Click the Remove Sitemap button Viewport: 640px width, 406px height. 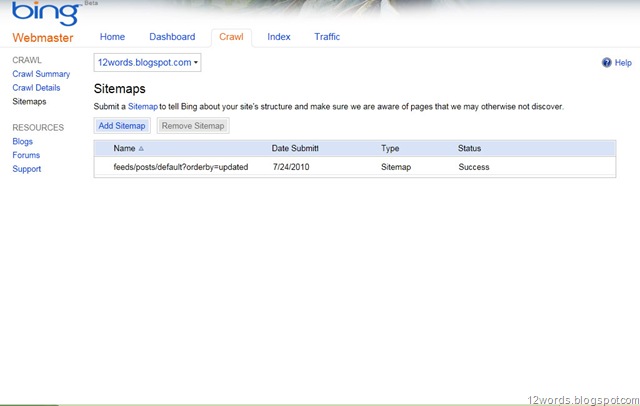(193, 126)
